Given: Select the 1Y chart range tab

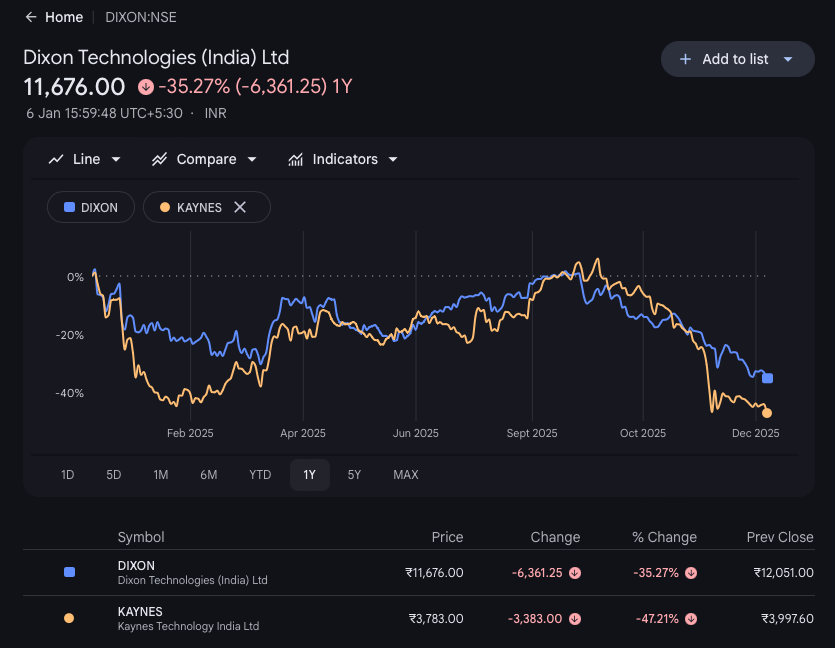Looking at the screenshot, I should tap(309, 474).
